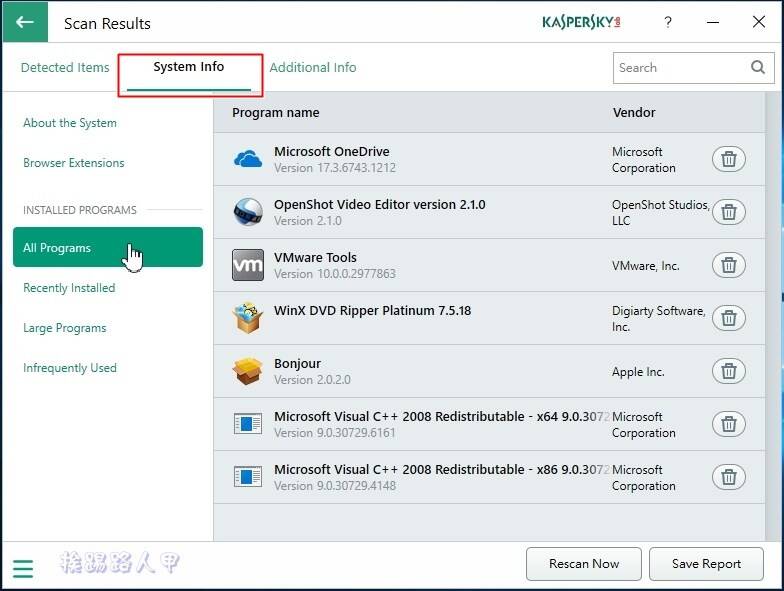This screenshot has height=591, width=784.
Task: Click the Apple Inc. vendor cell
Action: tap(638, 372)
